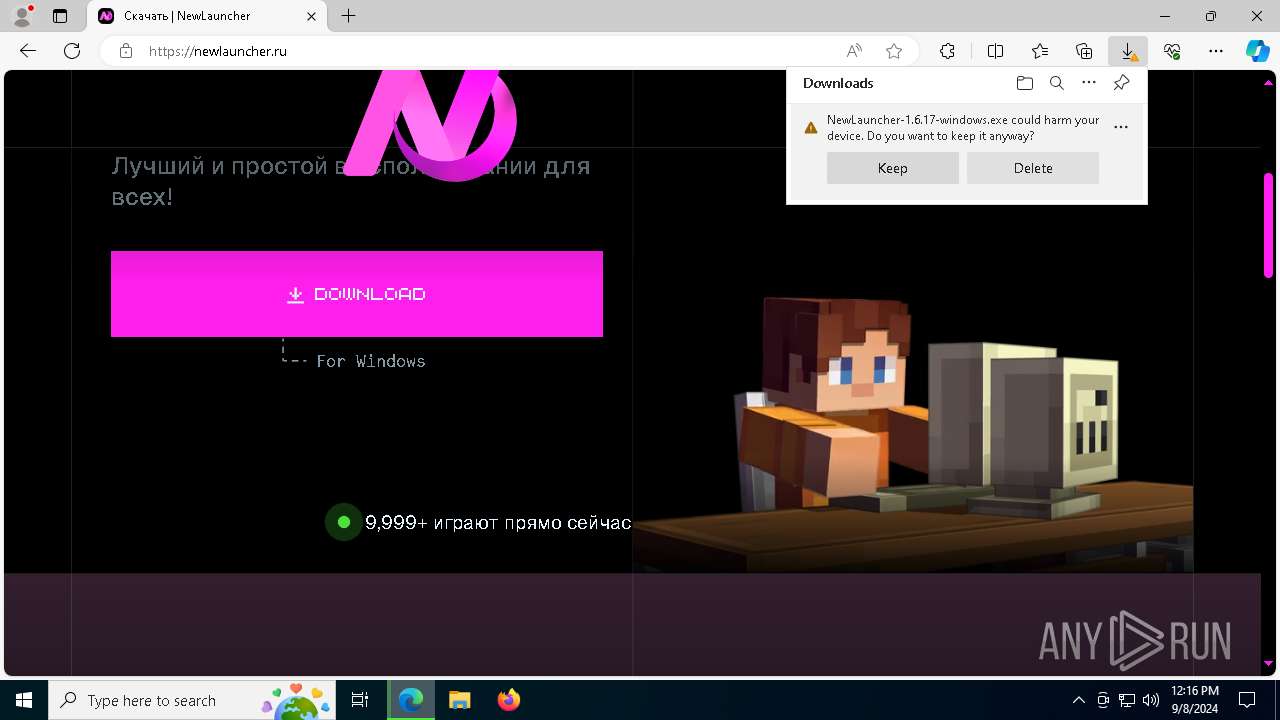Go back to previous page

pyautogui.click(x=28, y=51)
